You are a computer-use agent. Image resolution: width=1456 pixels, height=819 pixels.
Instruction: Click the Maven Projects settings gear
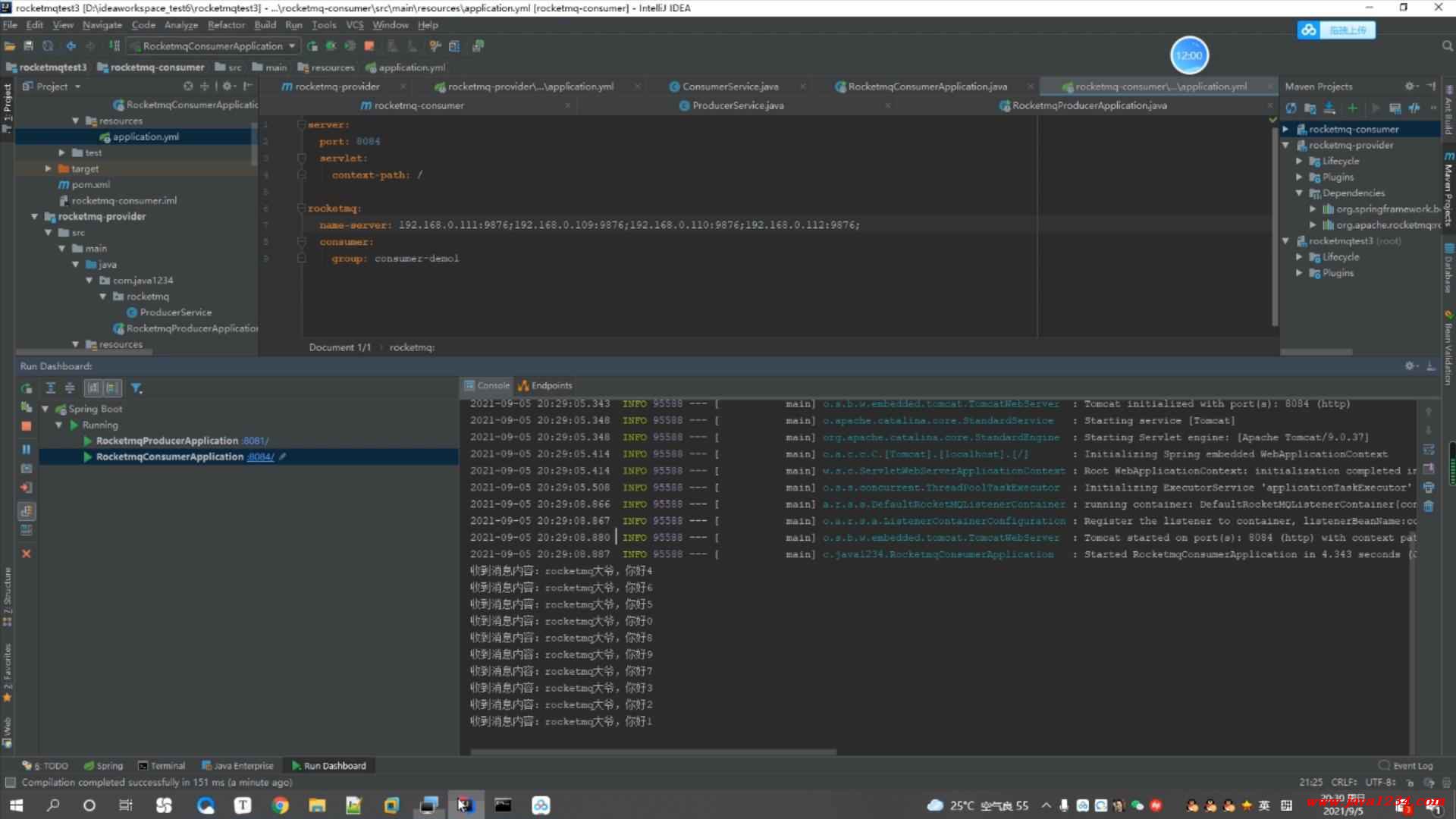(1410, 86)
